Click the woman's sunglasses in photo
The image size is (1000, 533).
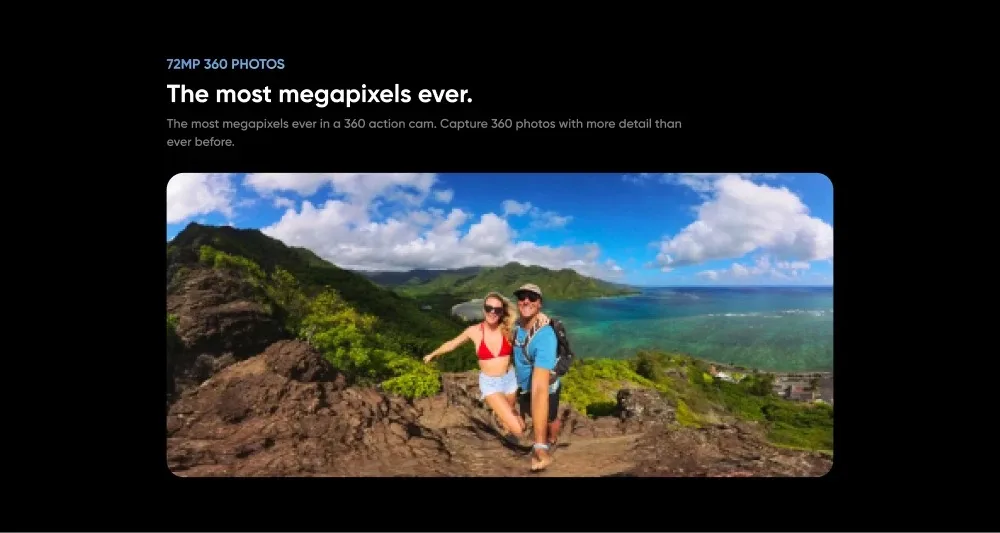pos(493,309)
